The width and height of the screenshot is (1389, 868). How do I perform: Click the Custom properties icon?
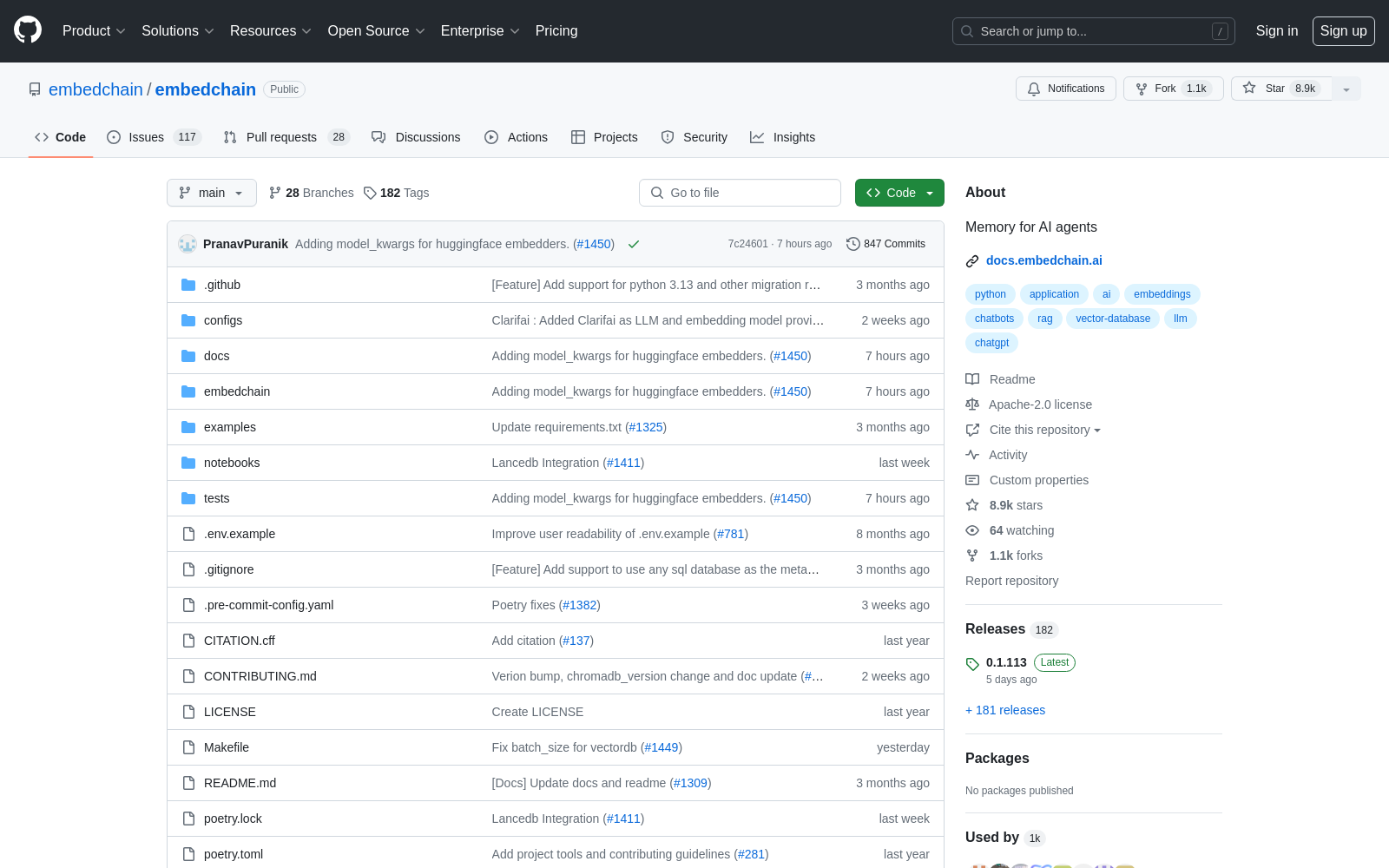[x=972, y=480]
